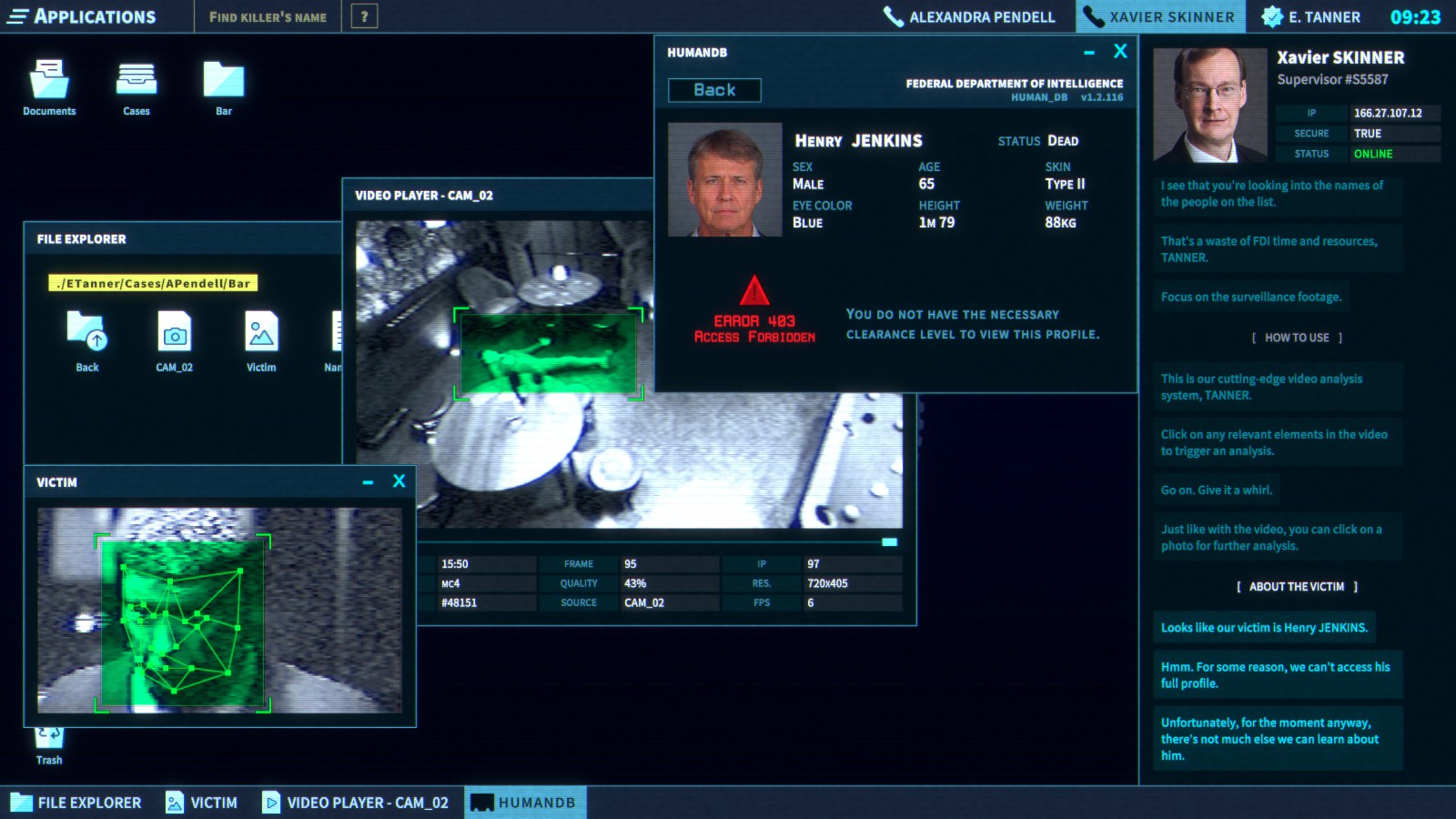Click the yellow file path field in File Explorer
This screenshot has height=819, width=1456.
click(155, 283)
